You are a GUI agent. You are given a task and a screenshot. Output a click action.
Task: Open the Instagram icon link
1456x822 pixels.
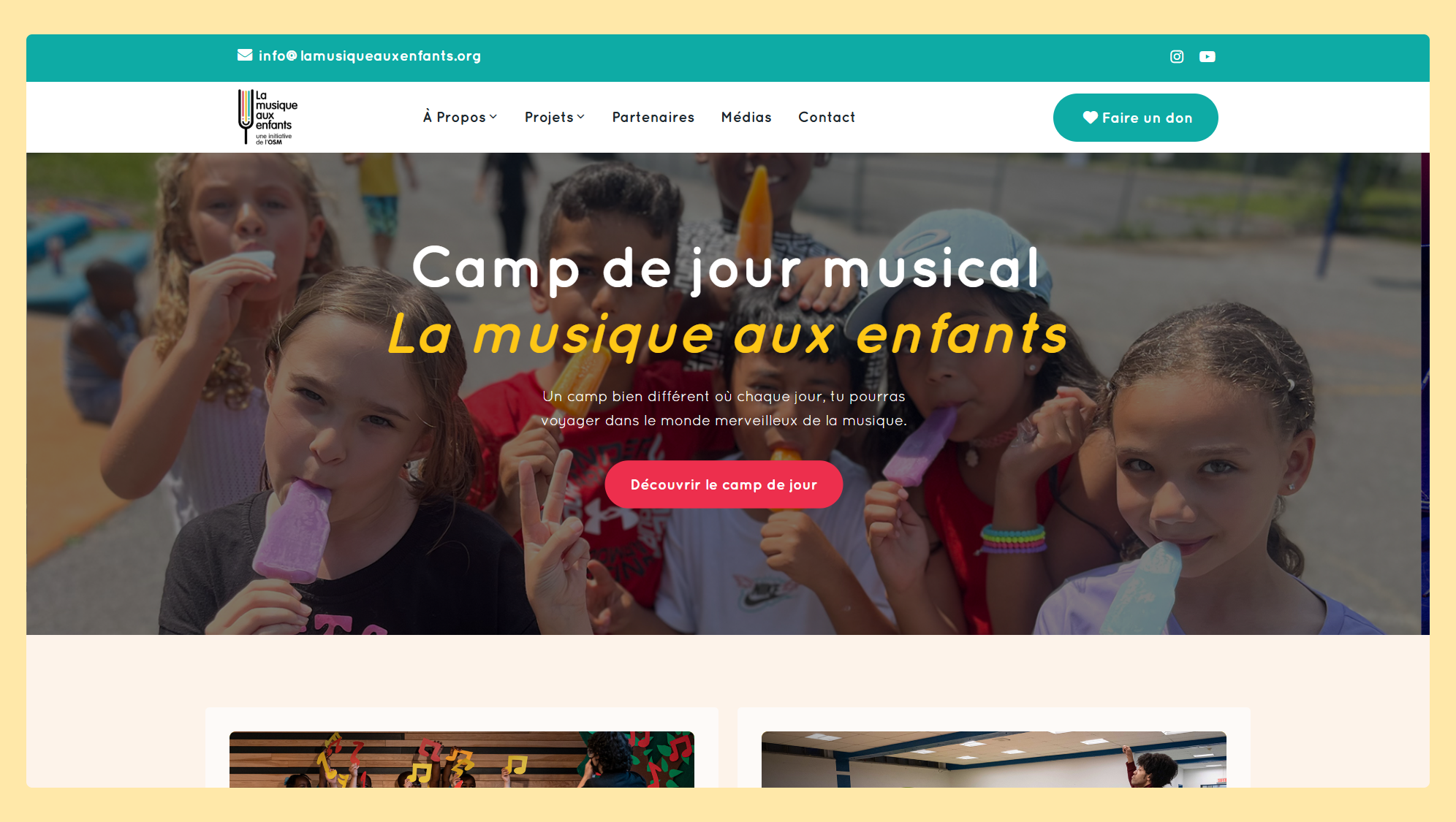point(1177,56)
